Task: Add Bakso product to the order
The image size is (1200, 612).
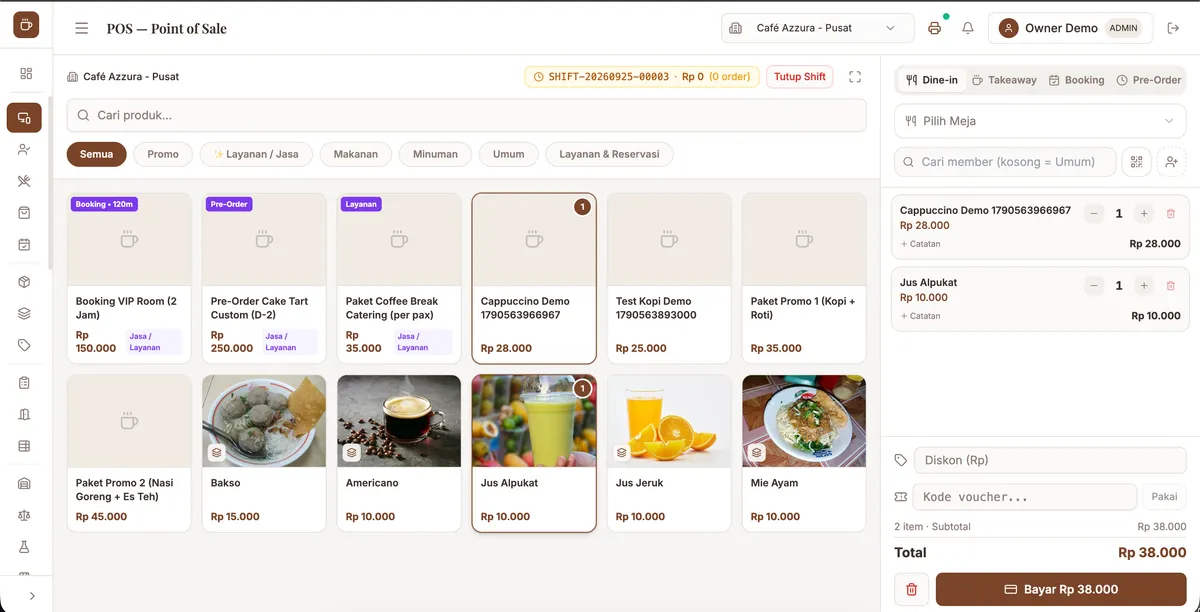Action: [264, 453]
